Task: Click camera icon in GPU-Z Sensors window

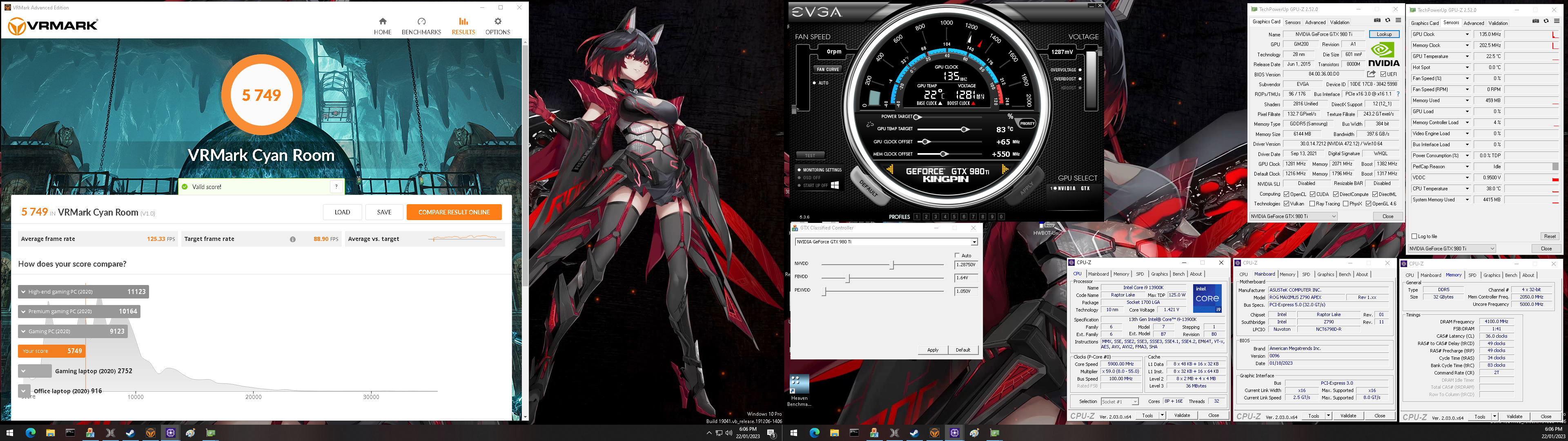Action: (1535, 21)
